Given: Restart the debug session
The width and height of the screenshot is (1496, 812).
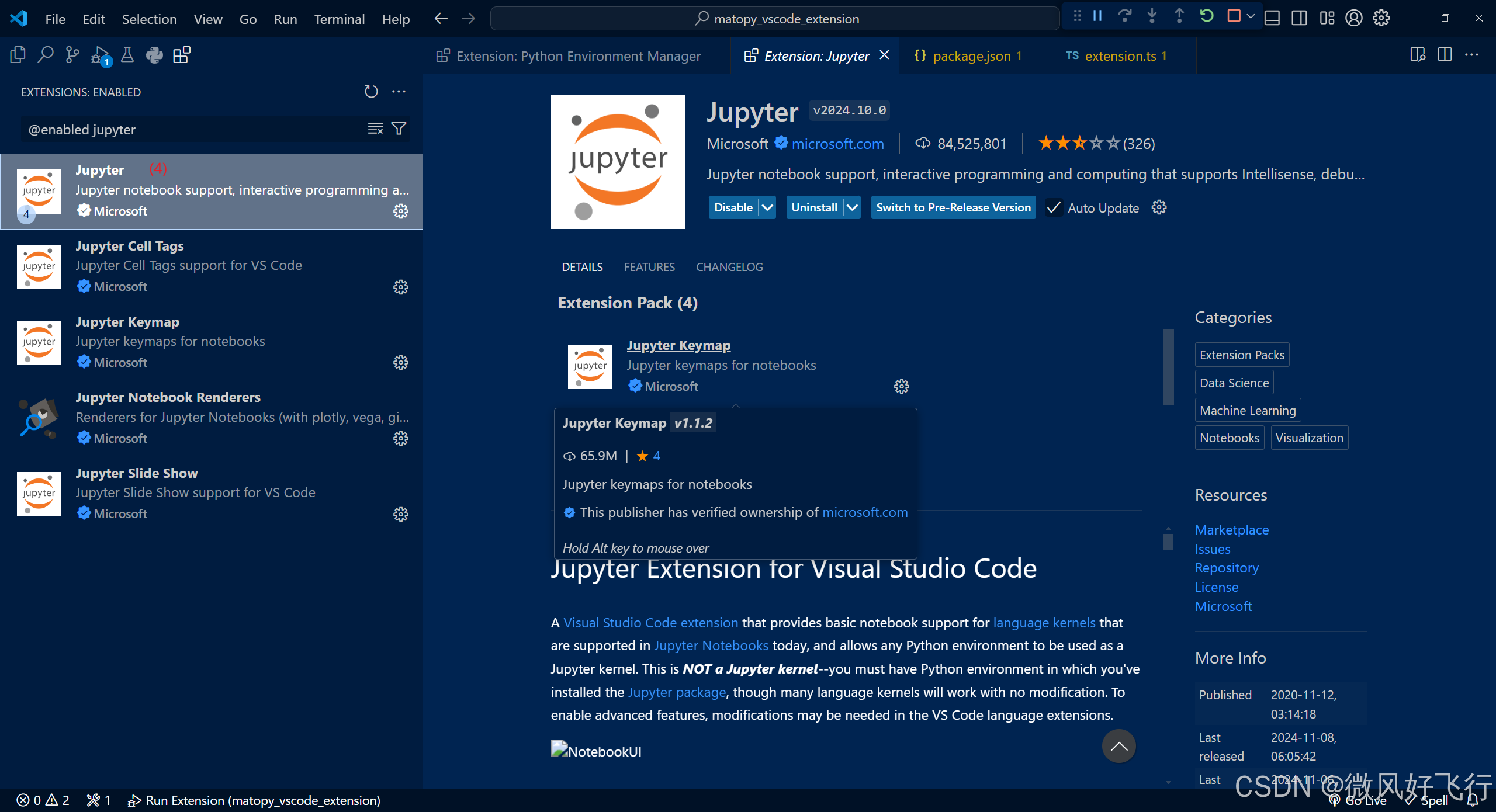Looking at the screenshot, I should (x=1206, y=16).
